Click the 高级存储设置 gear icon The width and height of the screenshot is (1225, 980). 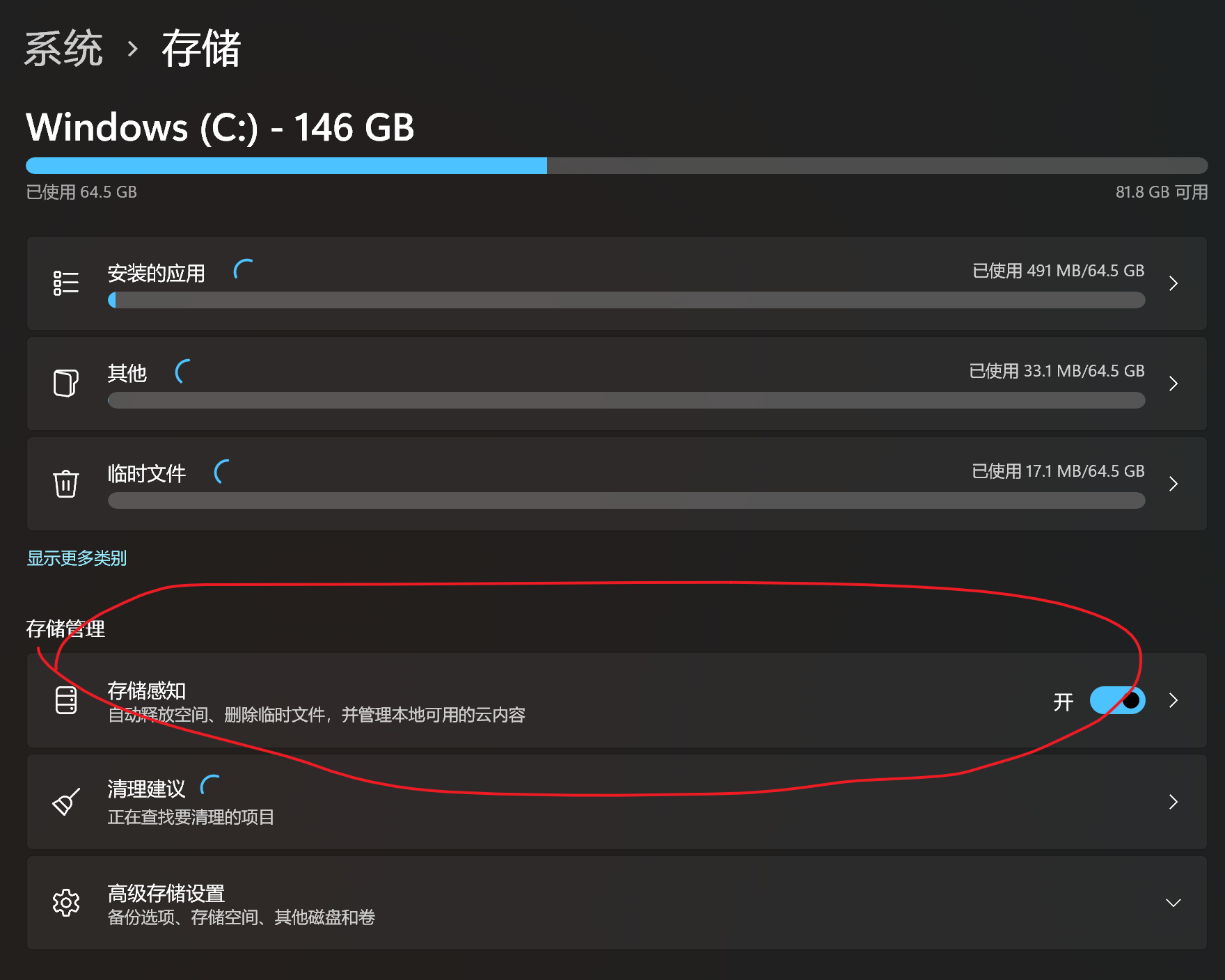point(66,903)
